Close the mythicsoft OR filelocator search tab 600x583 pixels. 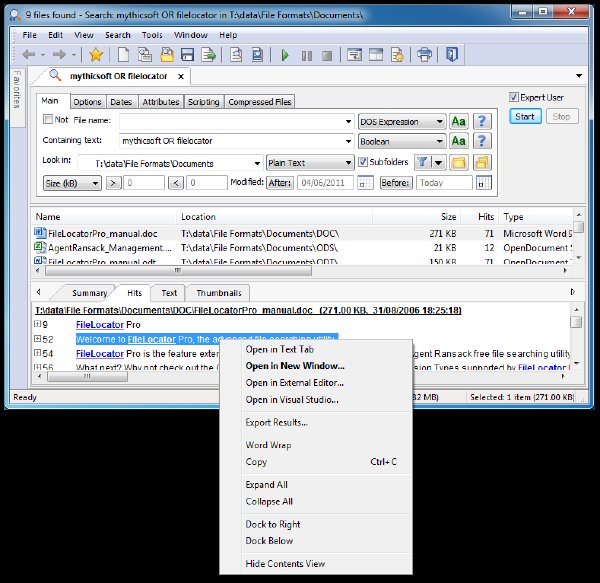pos(181,77)
